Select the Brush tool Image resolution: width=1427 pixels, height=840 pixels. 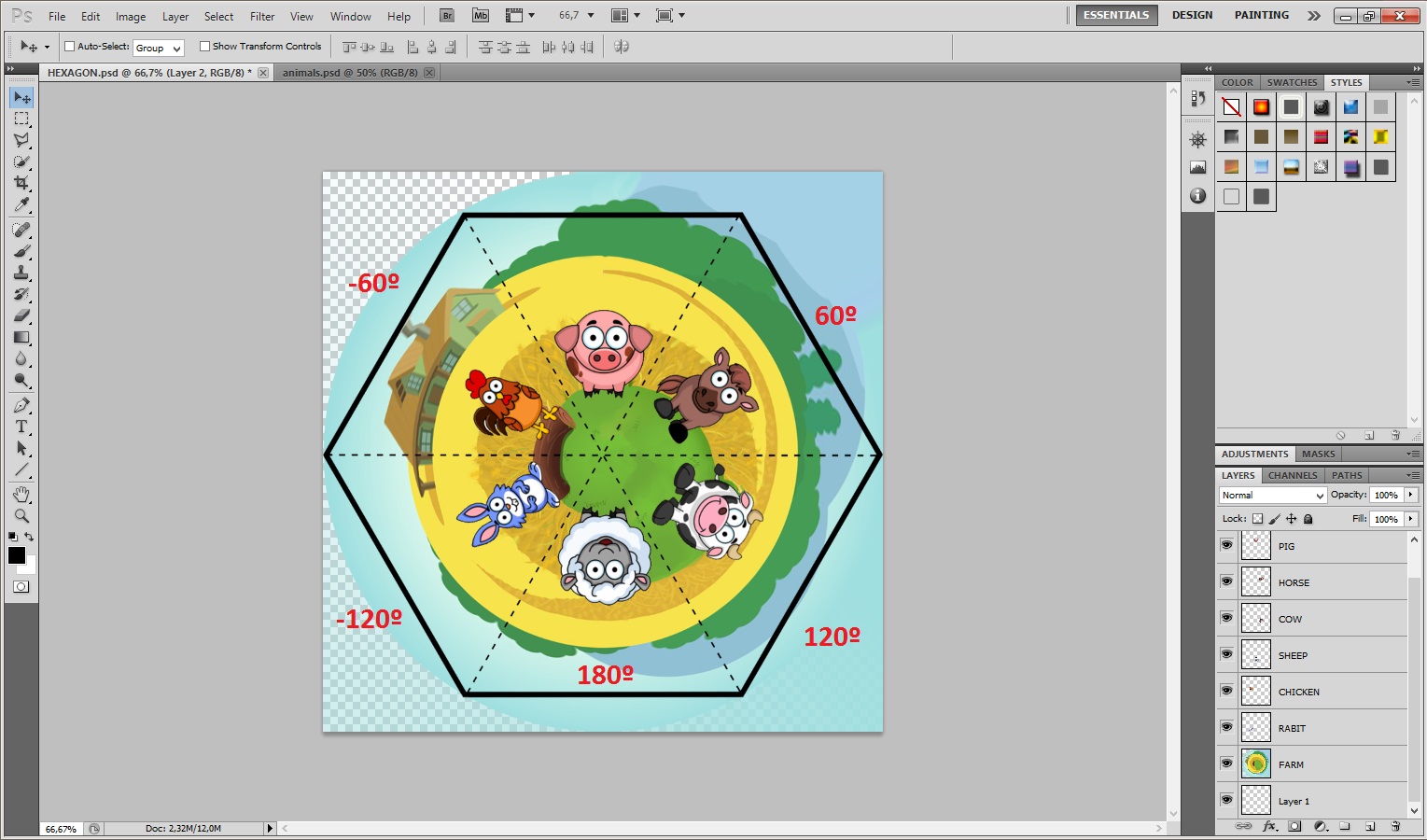pos(21,251)
